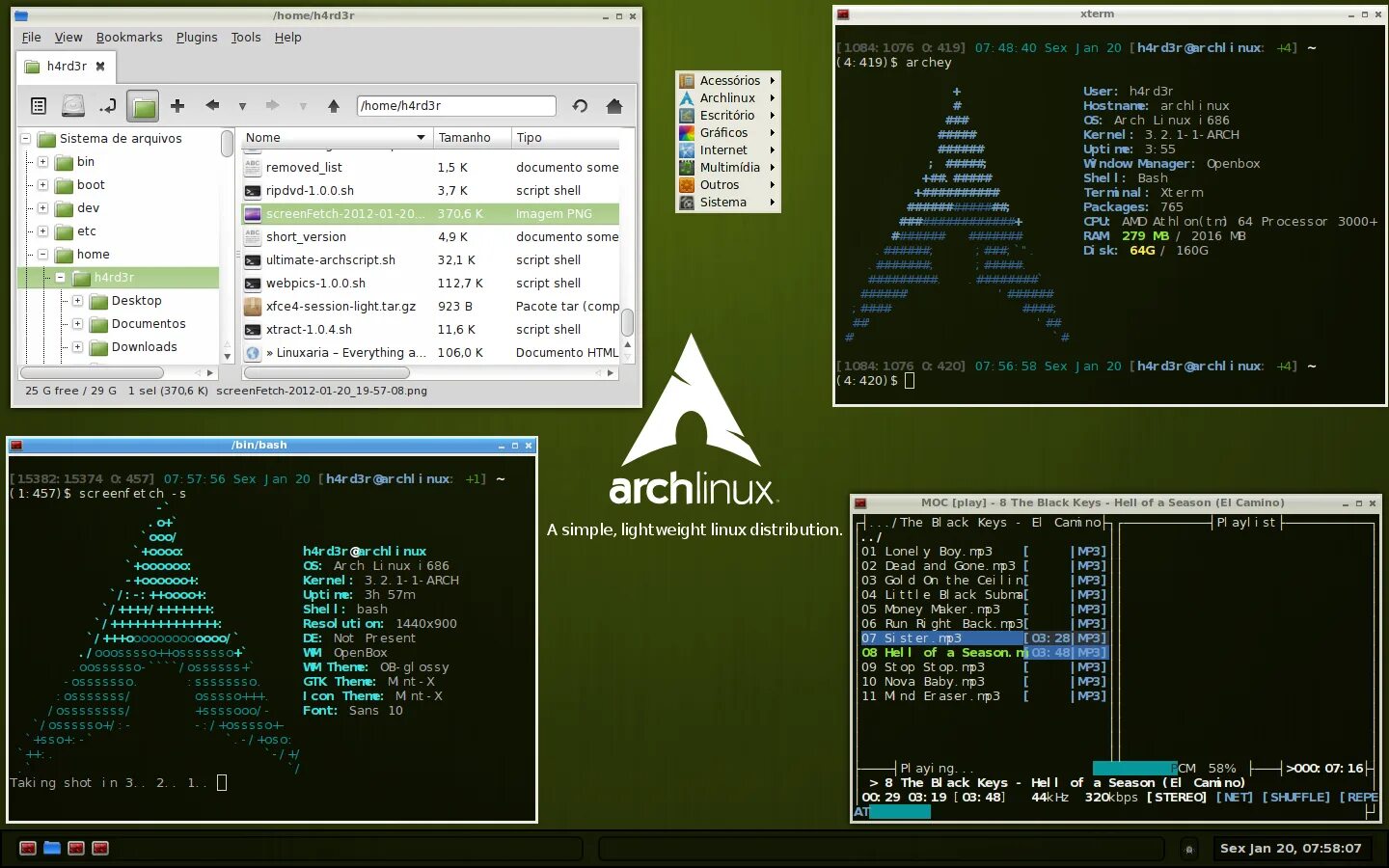Select the Downloads folder in the tree

144,347
